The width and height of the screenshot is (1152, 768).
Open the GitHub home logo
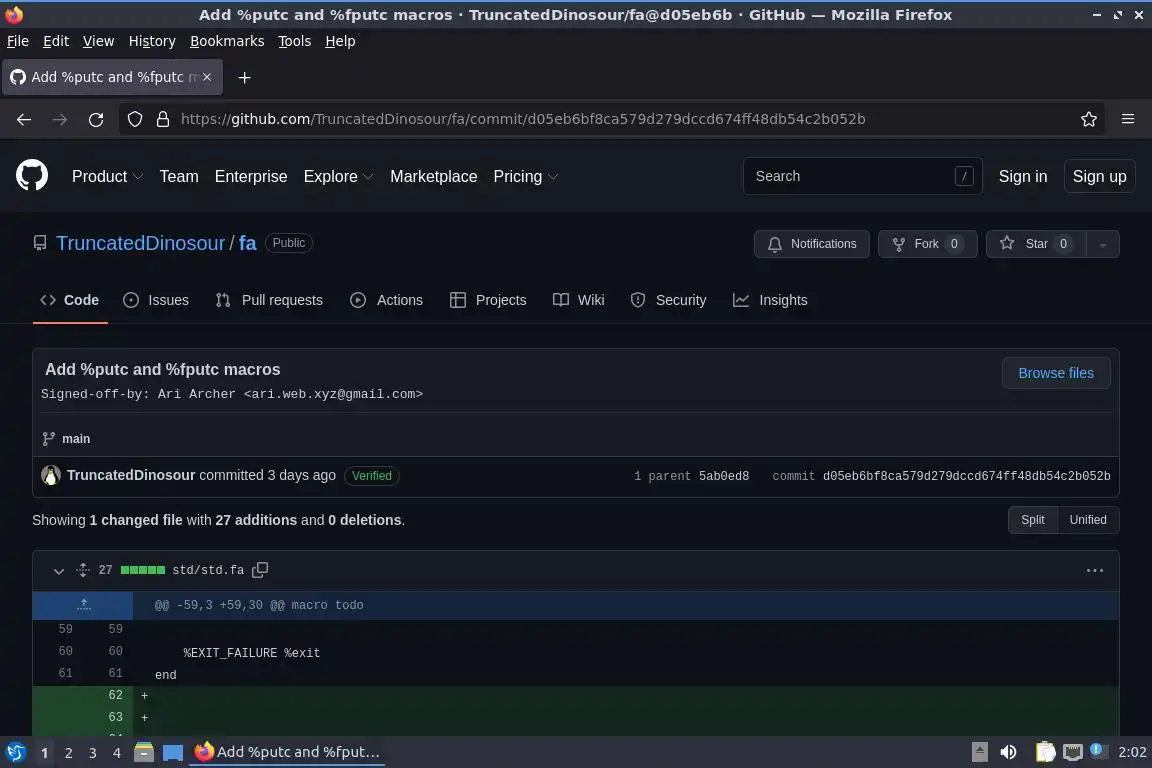(32, 176)
